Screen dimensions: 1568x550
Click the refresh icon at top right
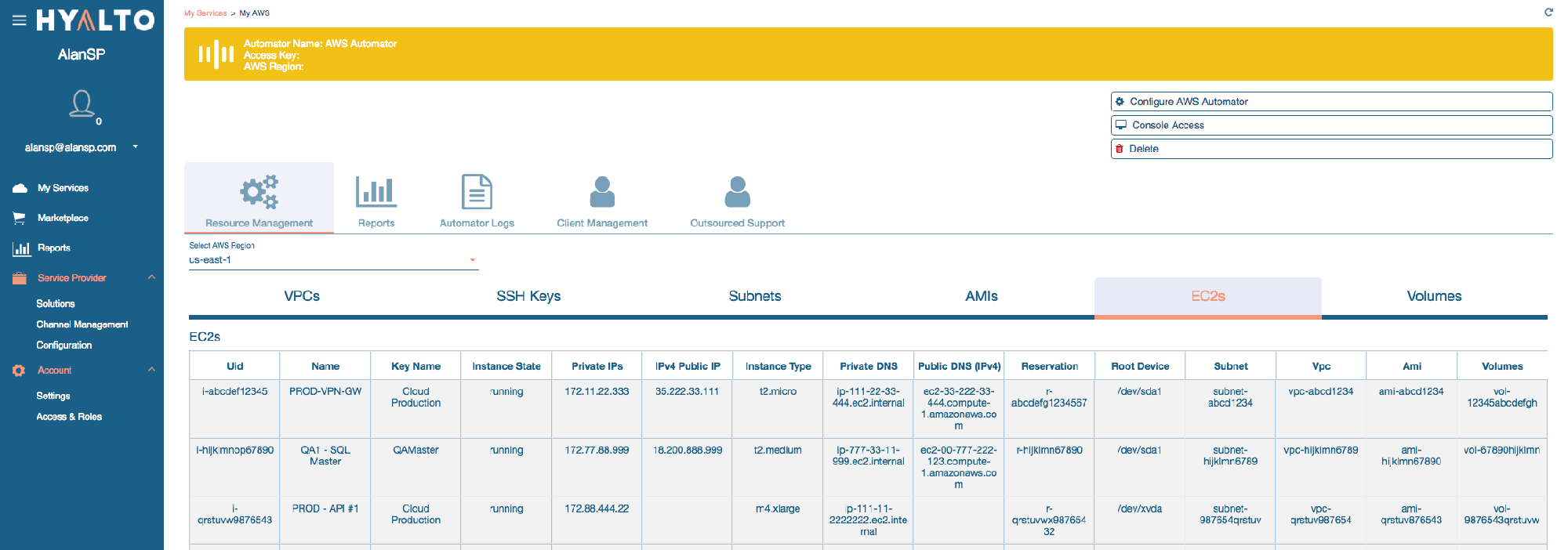(1548, 12)
